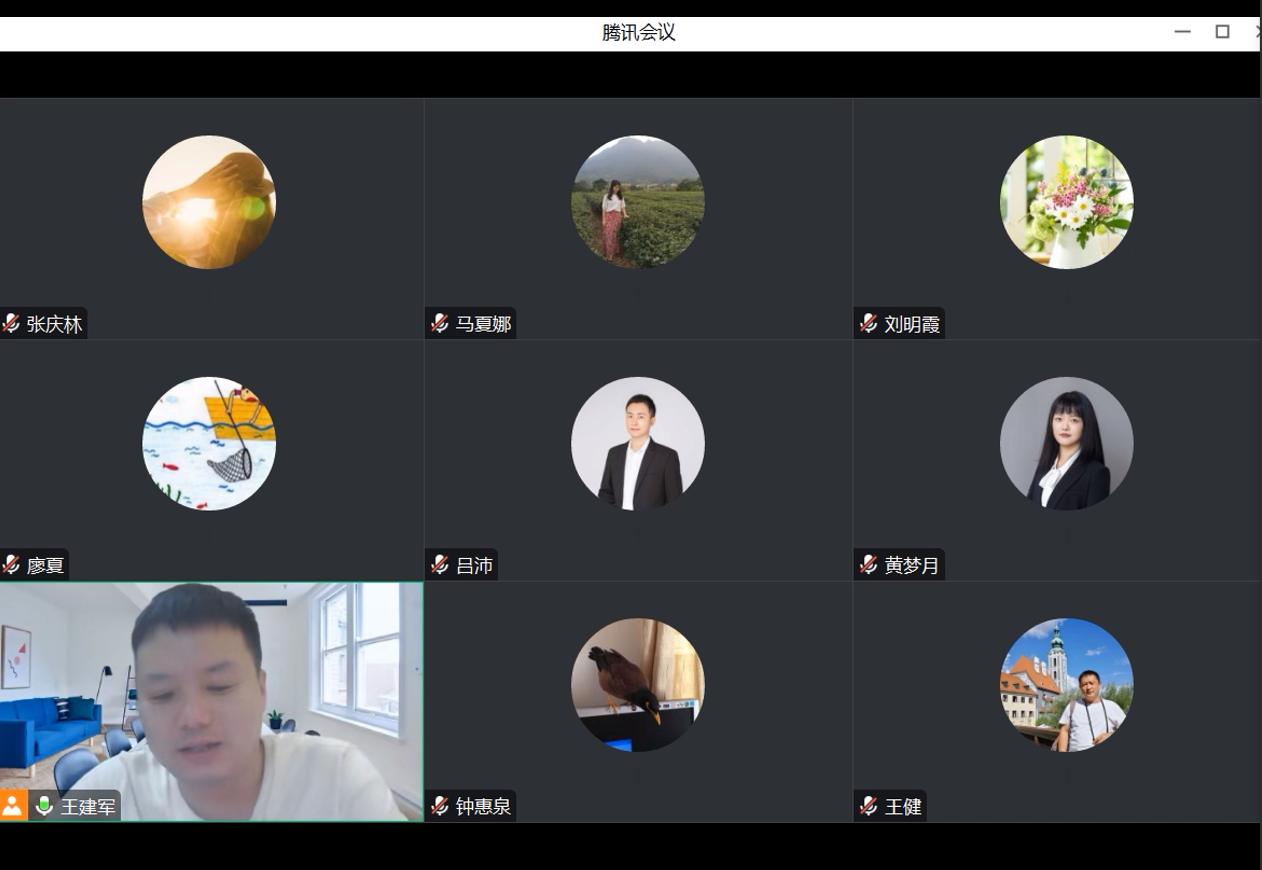1262x870 pixels.
Task: Click the muted mic icon beside 吕沛
Action: coord(440,565)
